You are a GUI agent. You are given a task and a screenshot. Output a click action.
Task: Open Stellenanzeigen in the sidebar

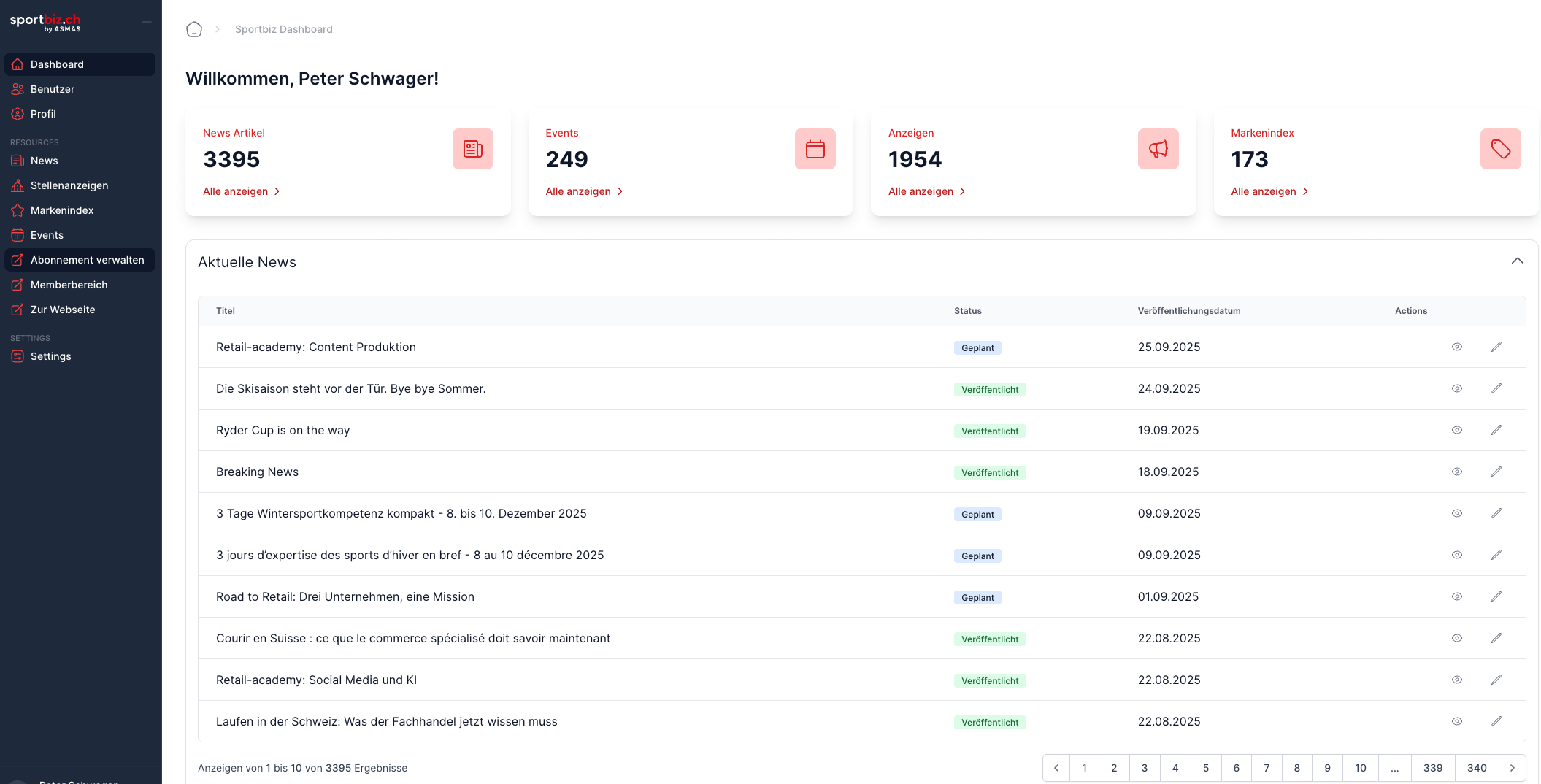click(69, 185)
